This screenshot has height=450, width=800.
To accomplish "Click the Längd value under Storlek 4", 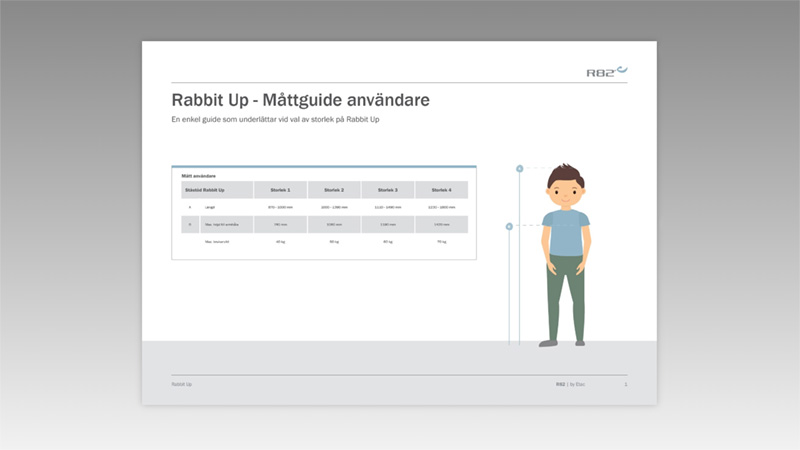I will [442, 207].
